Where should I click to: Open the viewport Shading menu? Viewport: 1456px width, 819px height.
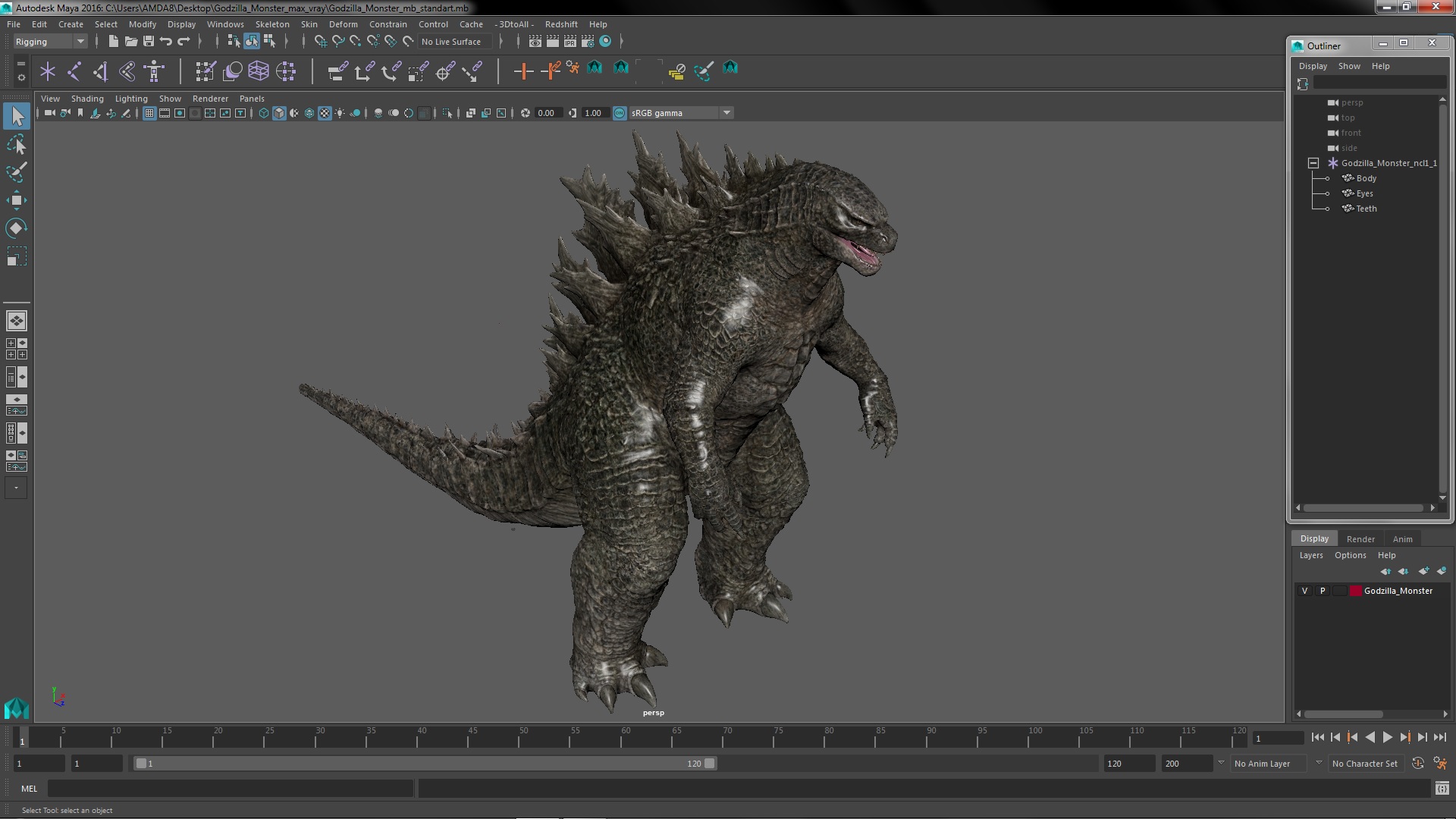(x=87, y=99)
